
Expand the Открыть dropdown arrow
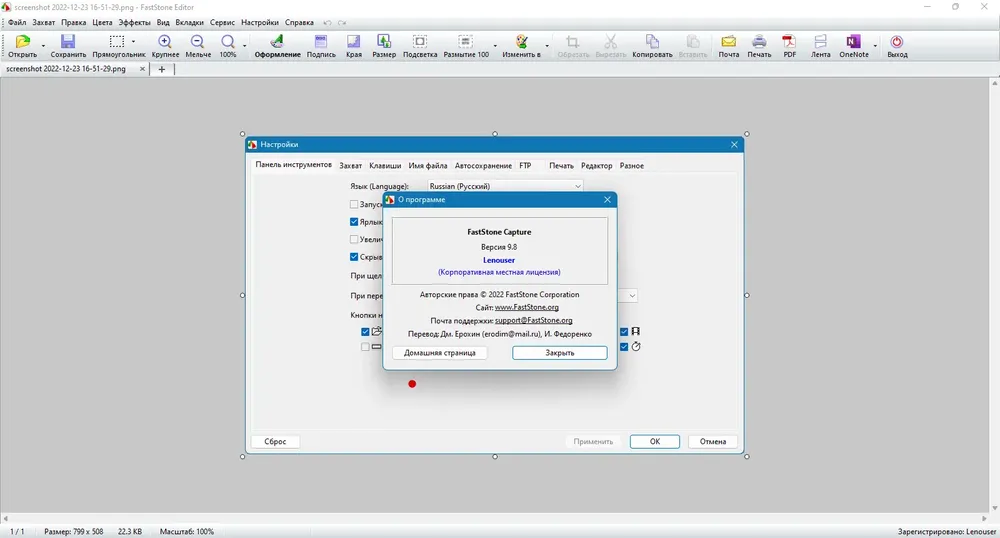pyautogui.click(x=43, y=46)
